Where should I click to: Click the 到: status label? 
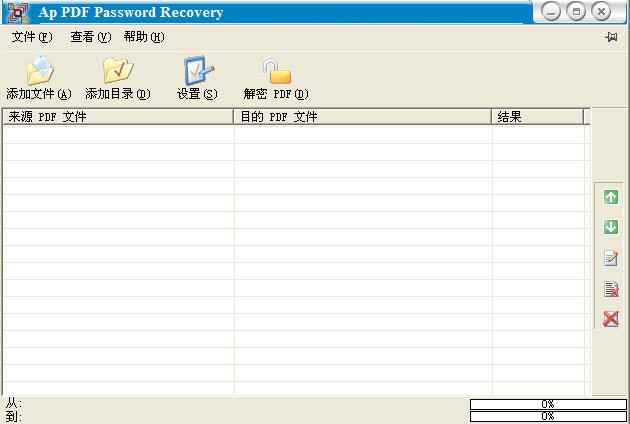[x=14, y=416]
